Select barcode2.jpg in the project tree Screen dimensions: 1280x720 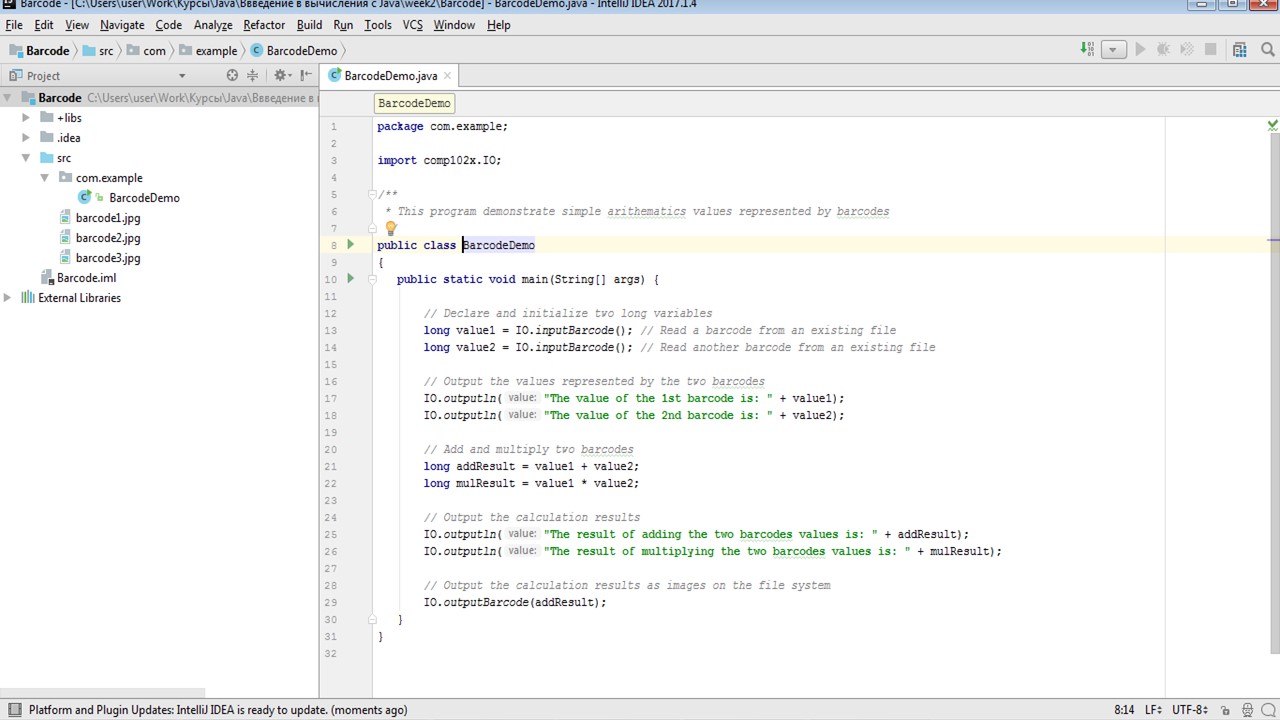pyautogui.click(x=108, y=238)
